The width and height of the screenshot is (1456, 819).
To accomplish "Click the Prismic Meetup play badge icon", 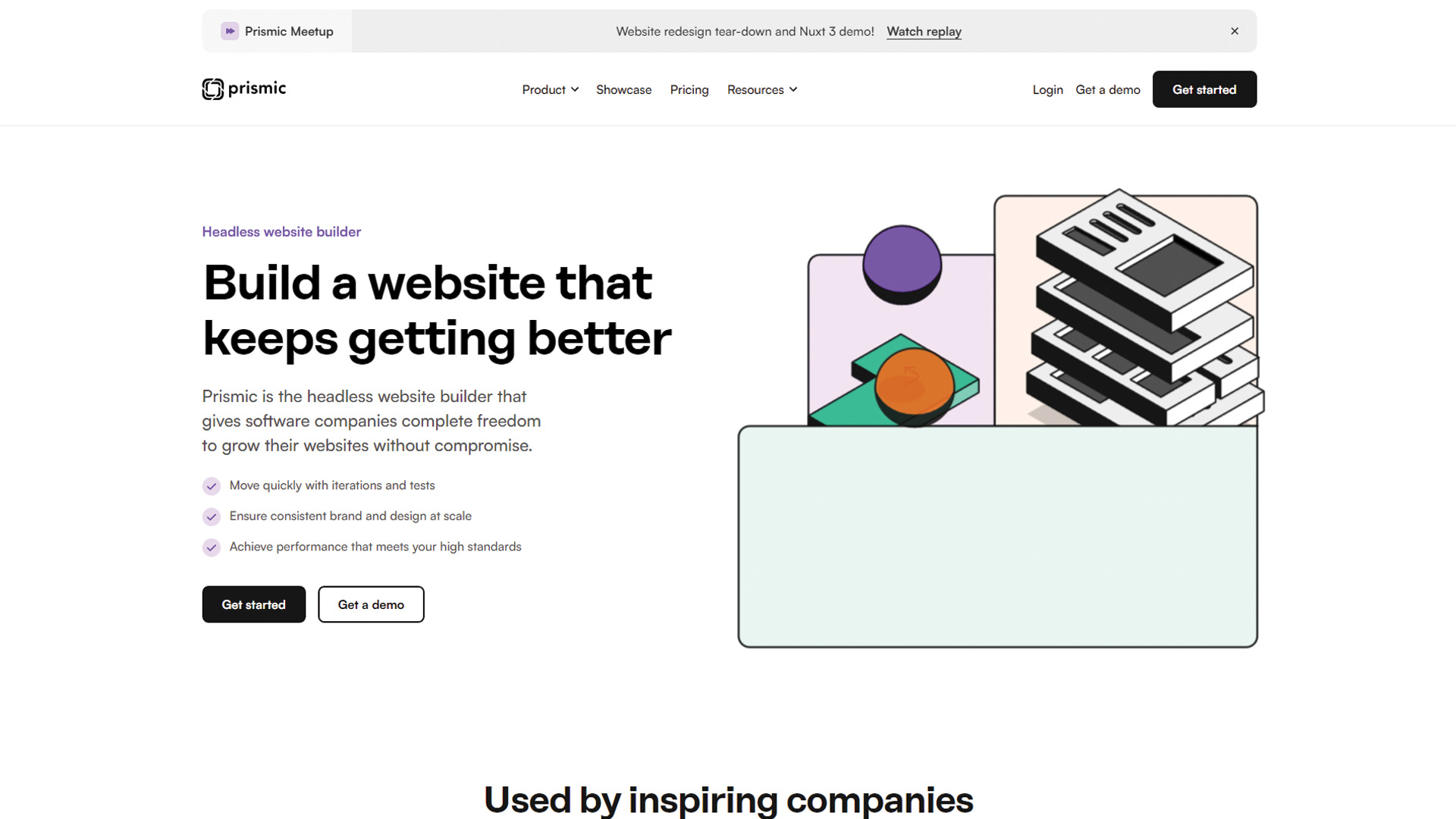I will tap(230, 31).
